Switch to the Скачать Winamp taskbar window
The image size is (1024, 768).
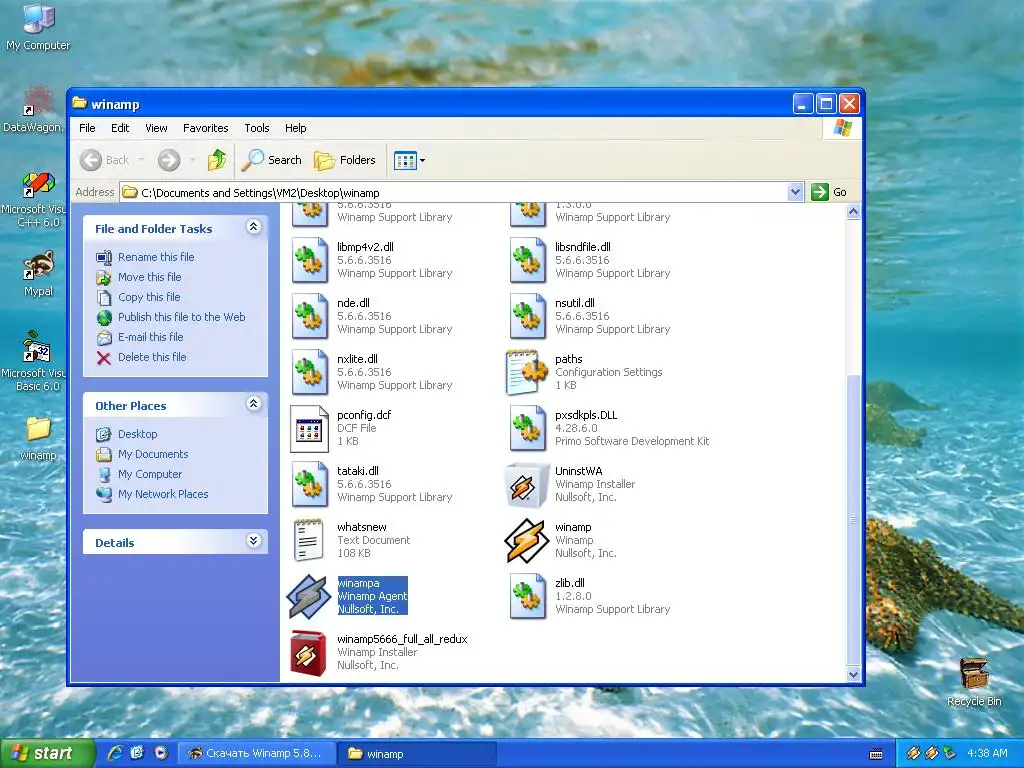coord(257,753)
